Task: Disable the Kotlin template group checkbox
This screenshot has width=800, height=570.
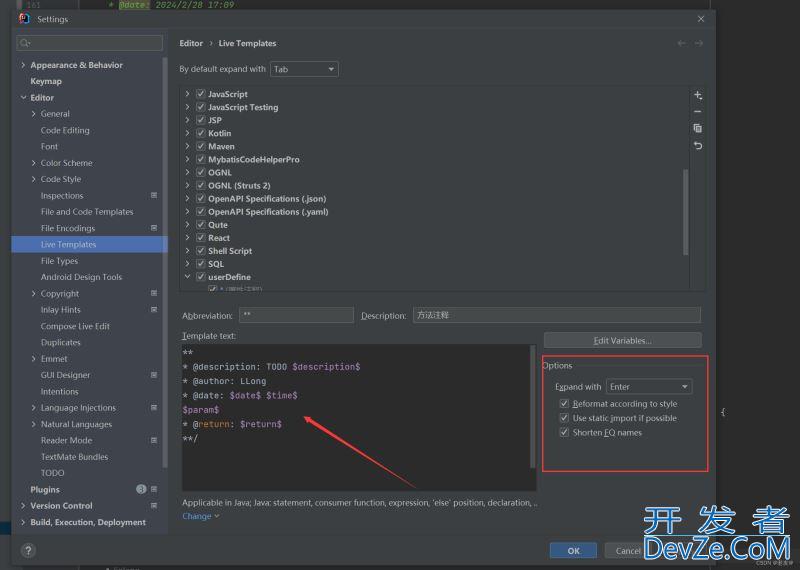Action: [201, 133]
